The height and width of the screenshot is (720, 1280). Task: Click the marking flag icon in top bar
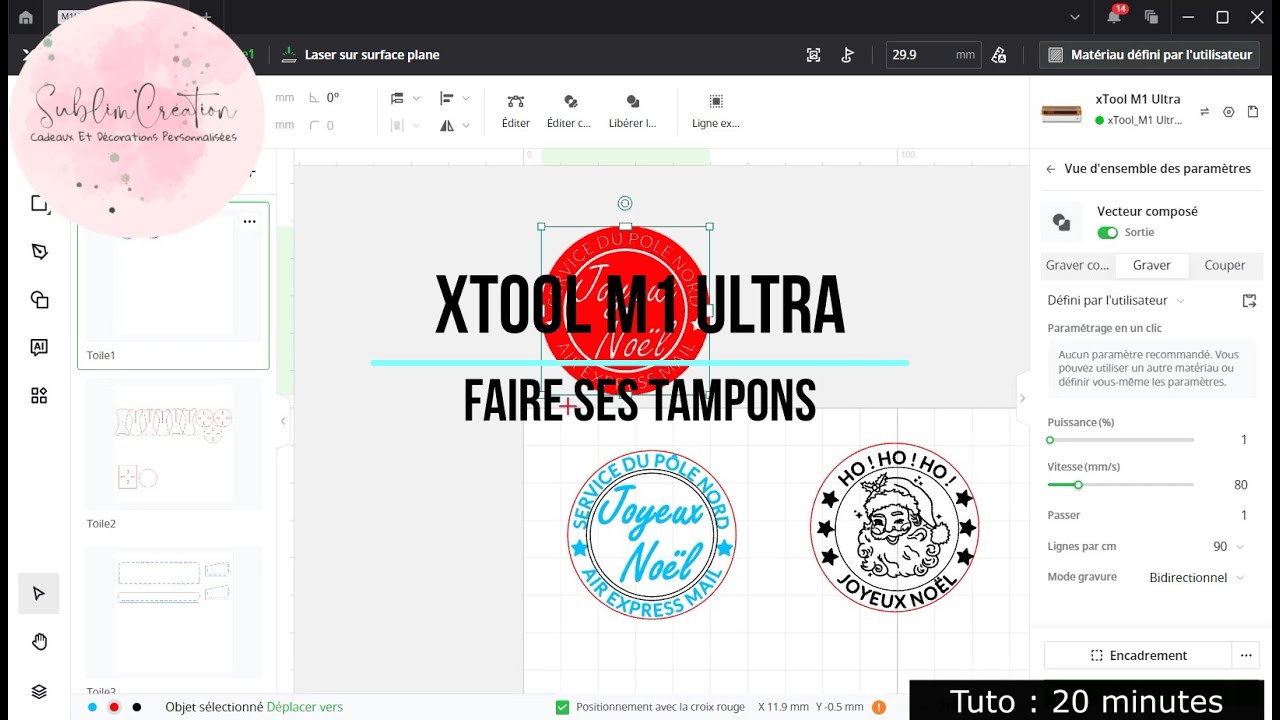[x=848, y=55]
